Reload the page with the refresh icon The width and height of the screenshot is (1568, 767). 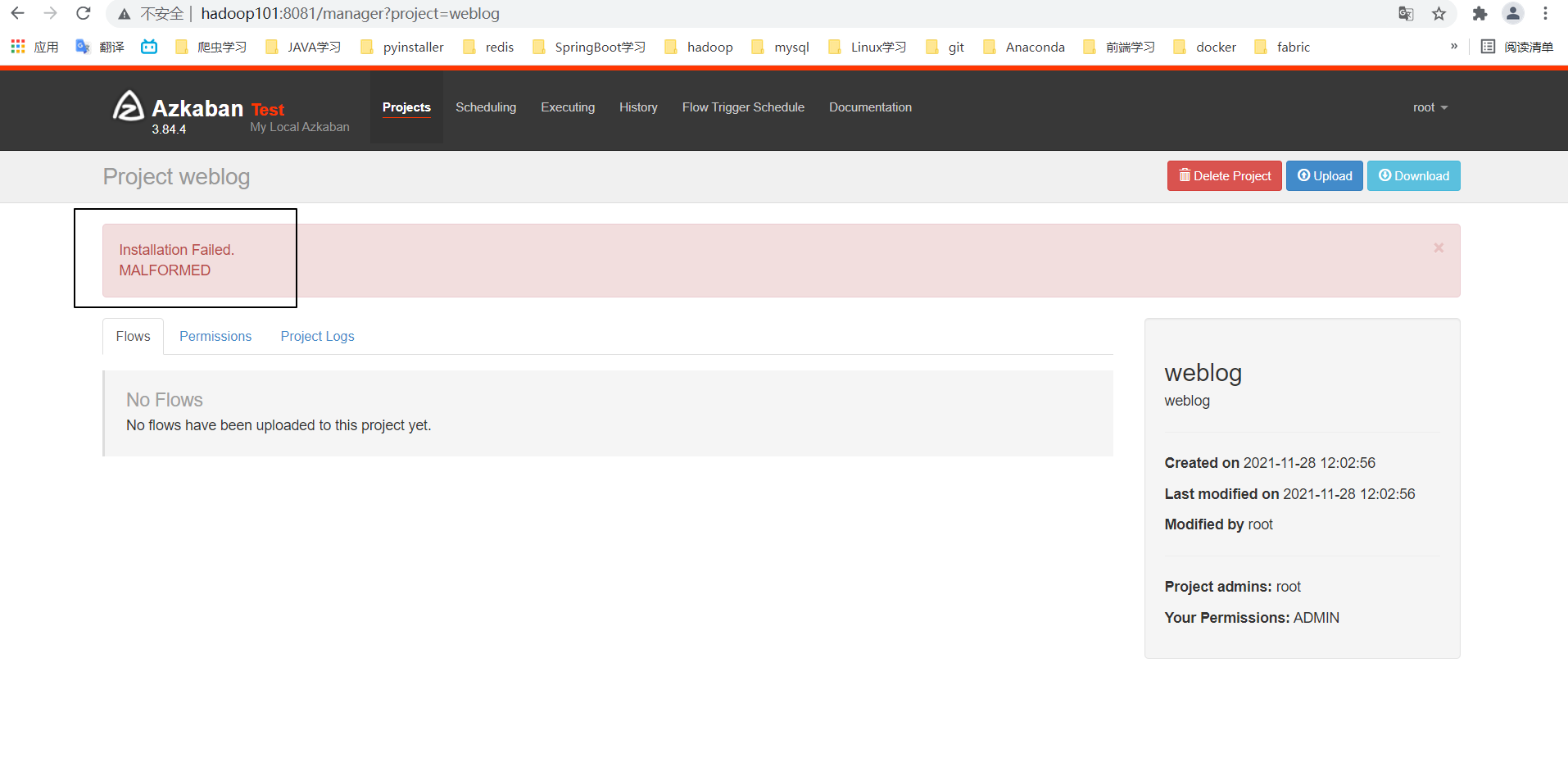84,13
